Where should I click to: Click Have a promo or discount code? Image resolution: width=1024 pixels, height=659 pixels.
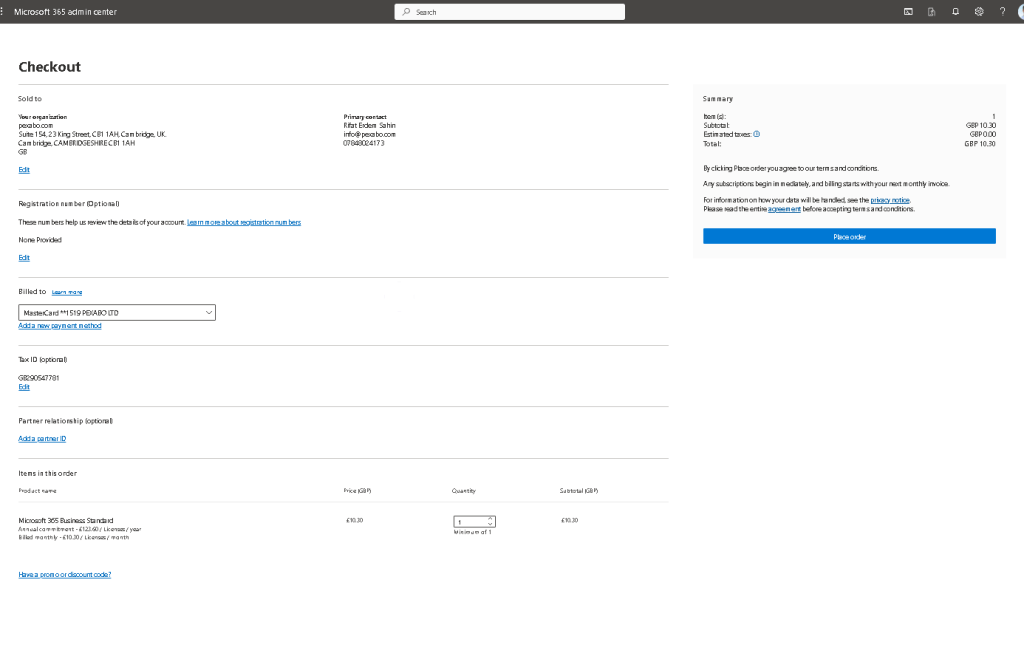[x=65, y=575]
